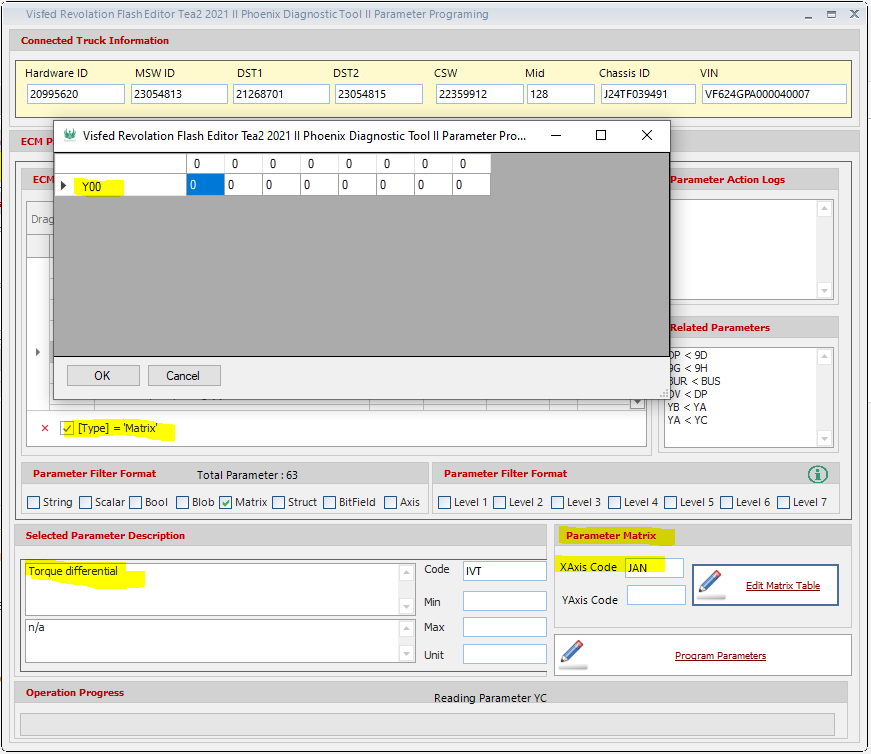Click the n/a text box
The width and height of the screenshot is (871, 754).
click(x=213, y=641)
